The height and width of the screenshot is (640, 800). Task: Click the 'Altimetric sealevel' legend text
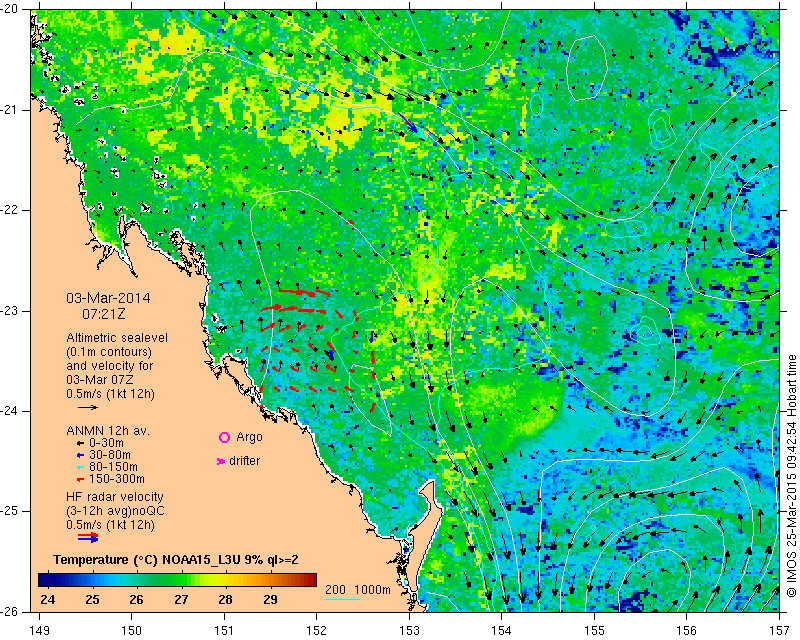pos(117,338)
